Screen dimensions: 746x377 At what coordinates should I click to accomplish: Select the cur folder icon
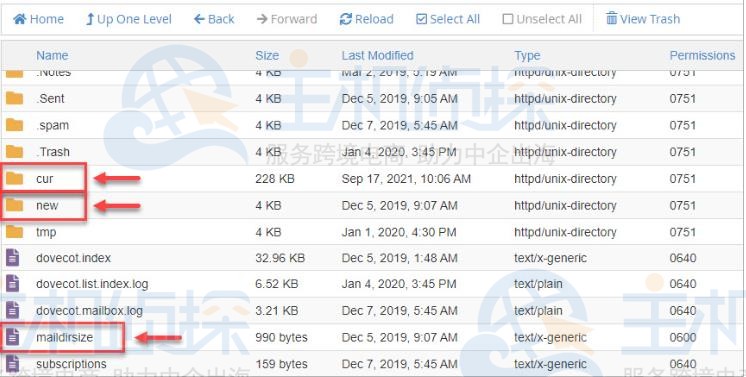pyautogui.click(x=14, y=179)
